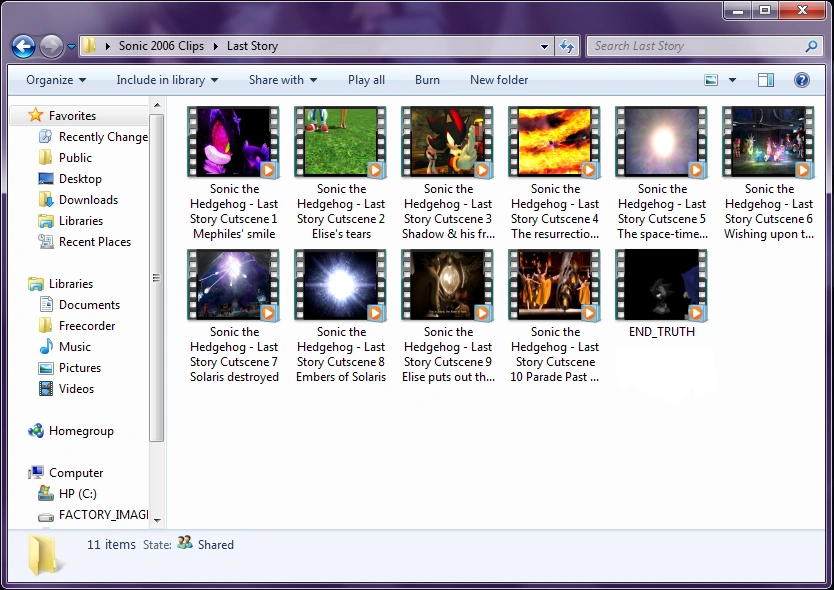Click navigation pane scroll up arrow

pos(157,105)
